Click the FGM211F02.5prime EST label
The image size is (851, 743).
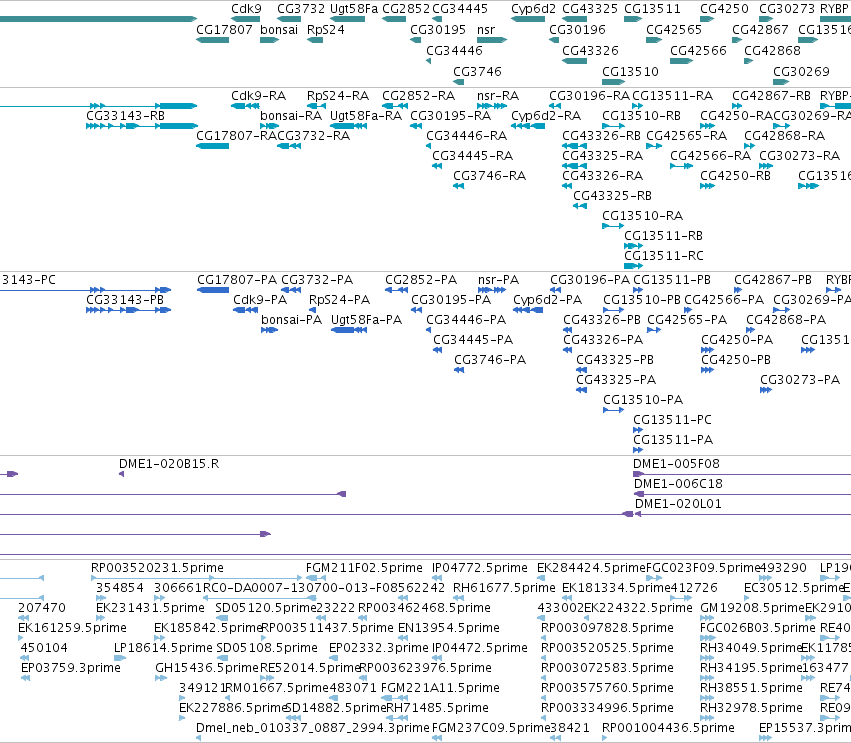[x=364, y=568]
